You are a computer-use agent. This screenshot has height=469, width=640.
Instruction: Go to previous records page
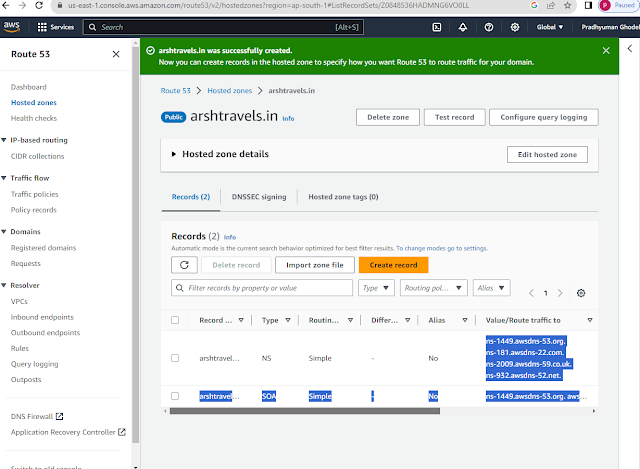531,293
